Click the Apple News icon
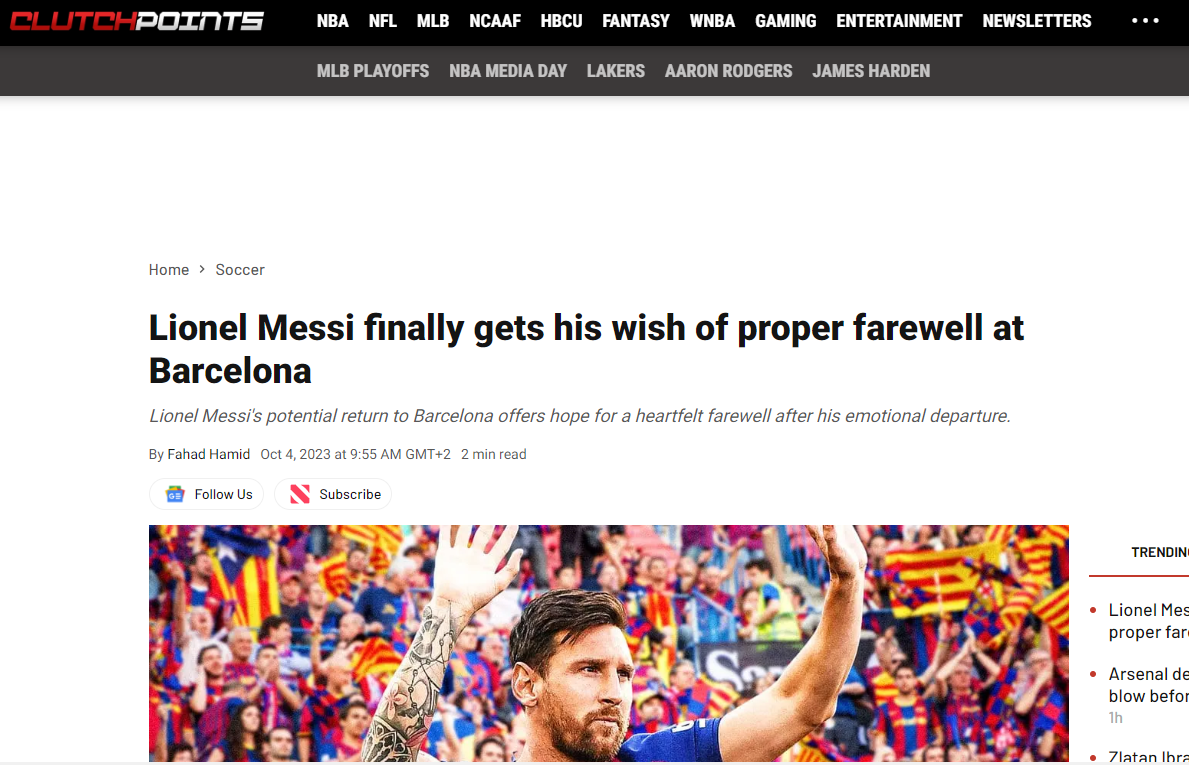Screen dimensions: 1189x765 [x=300, y=494]
